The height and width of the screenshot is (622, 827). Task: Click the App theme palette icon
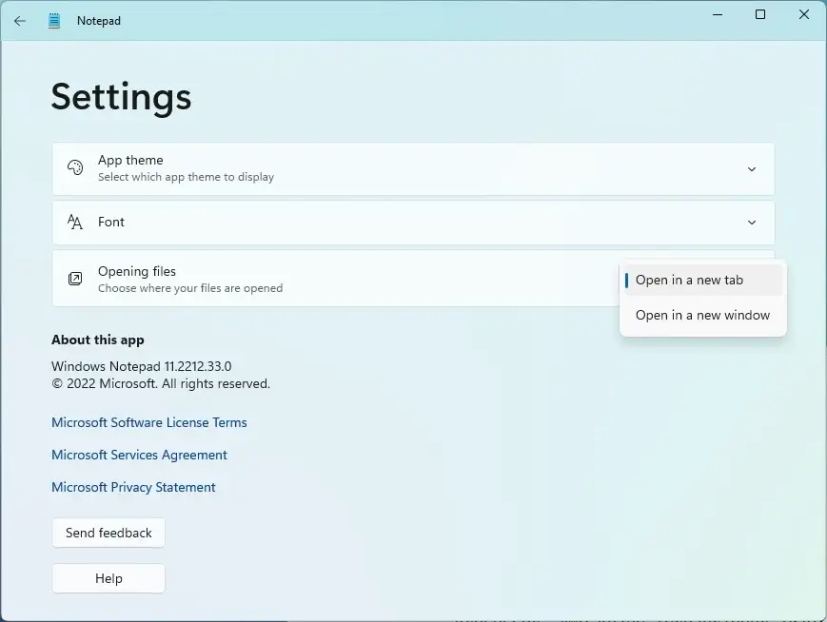click(75, 168)
